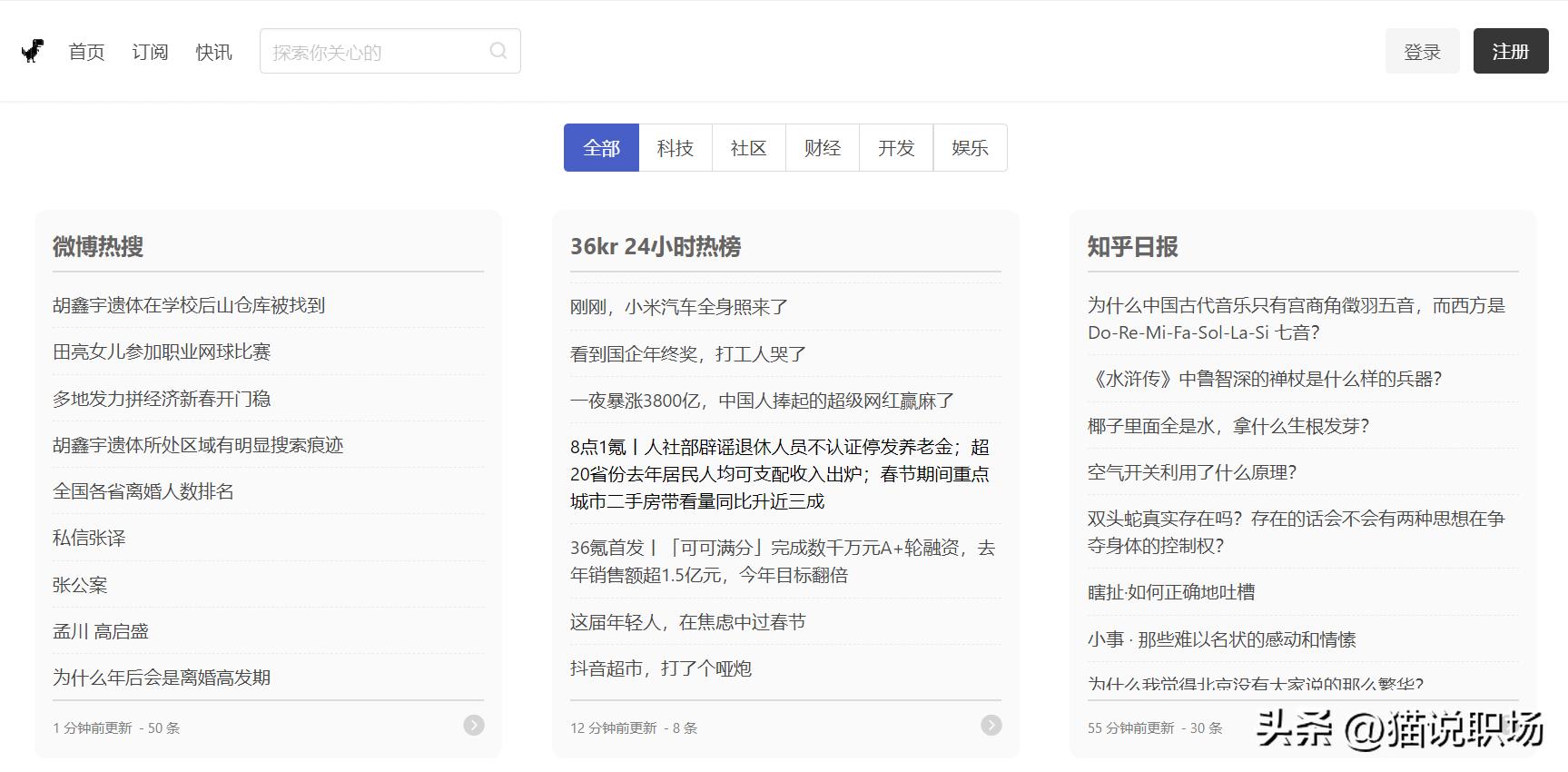Open 空气开关利用了什么原理
Image resolution: width=1568 pixels, height=772 pixels.
tap(1192, 472)
